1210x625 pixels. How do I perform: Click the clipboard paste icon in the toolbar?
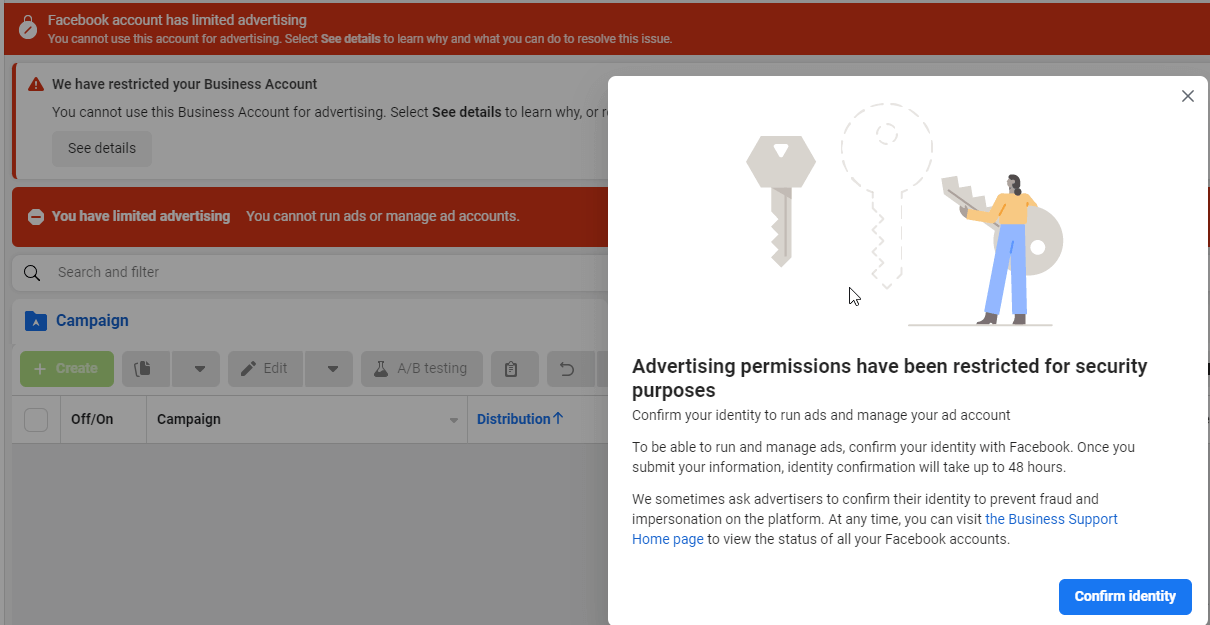(514, 368)
